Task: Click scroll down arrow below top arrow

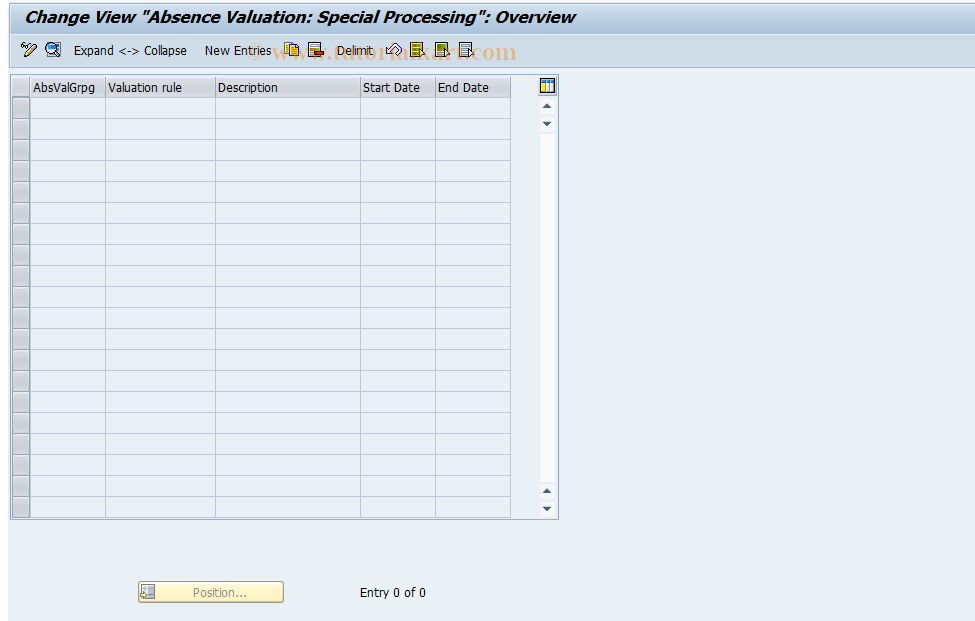Action: point(547,124)
